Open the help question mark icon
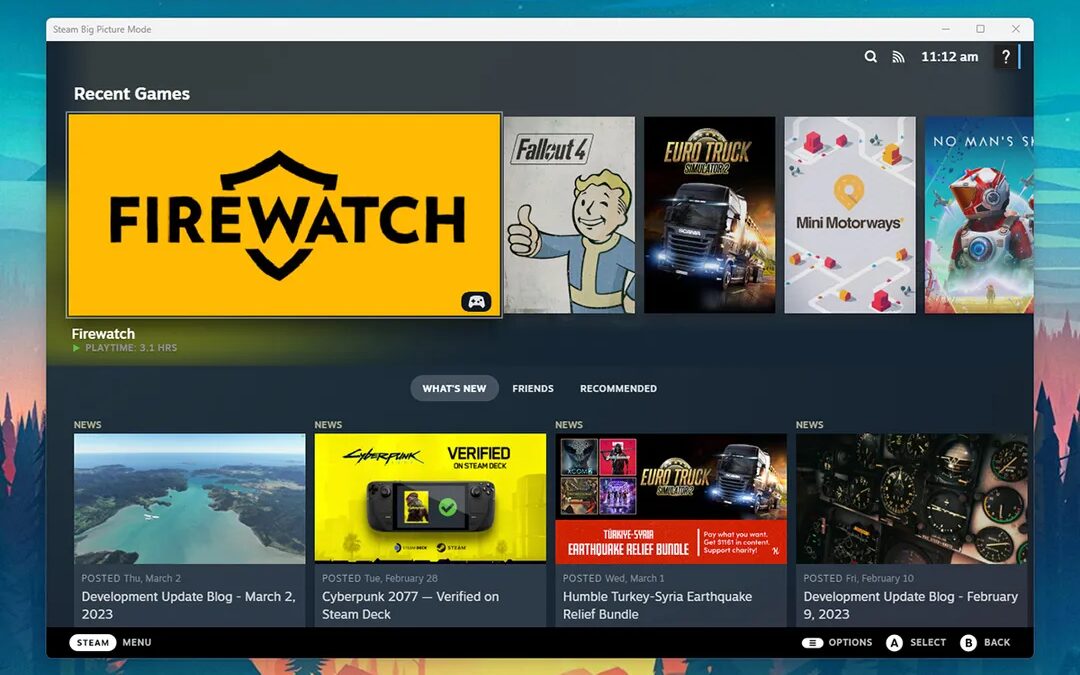Viewport: 1080px width, 675px height. click(1006, 57)
